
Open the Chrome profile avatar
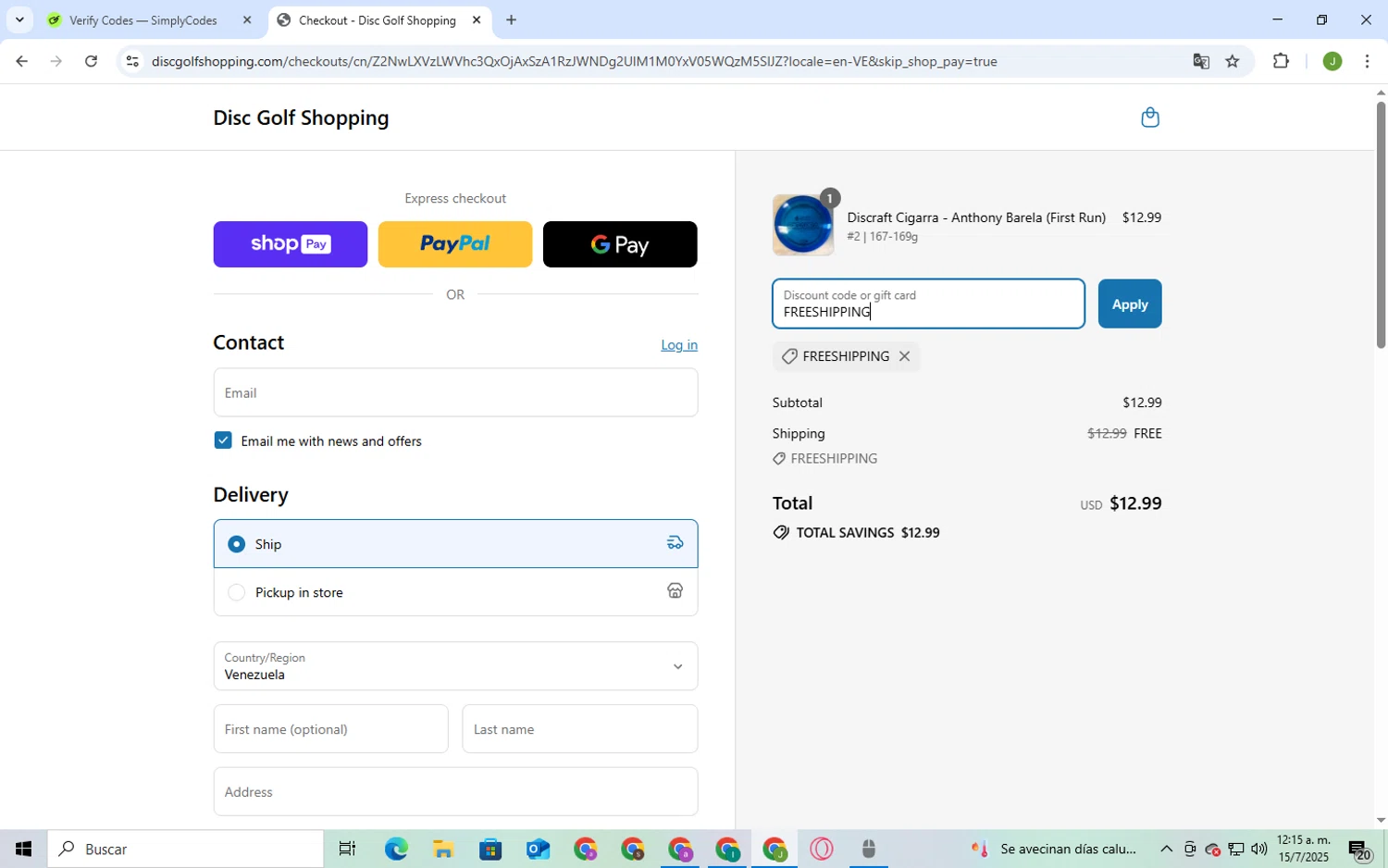coord(1332,62)
